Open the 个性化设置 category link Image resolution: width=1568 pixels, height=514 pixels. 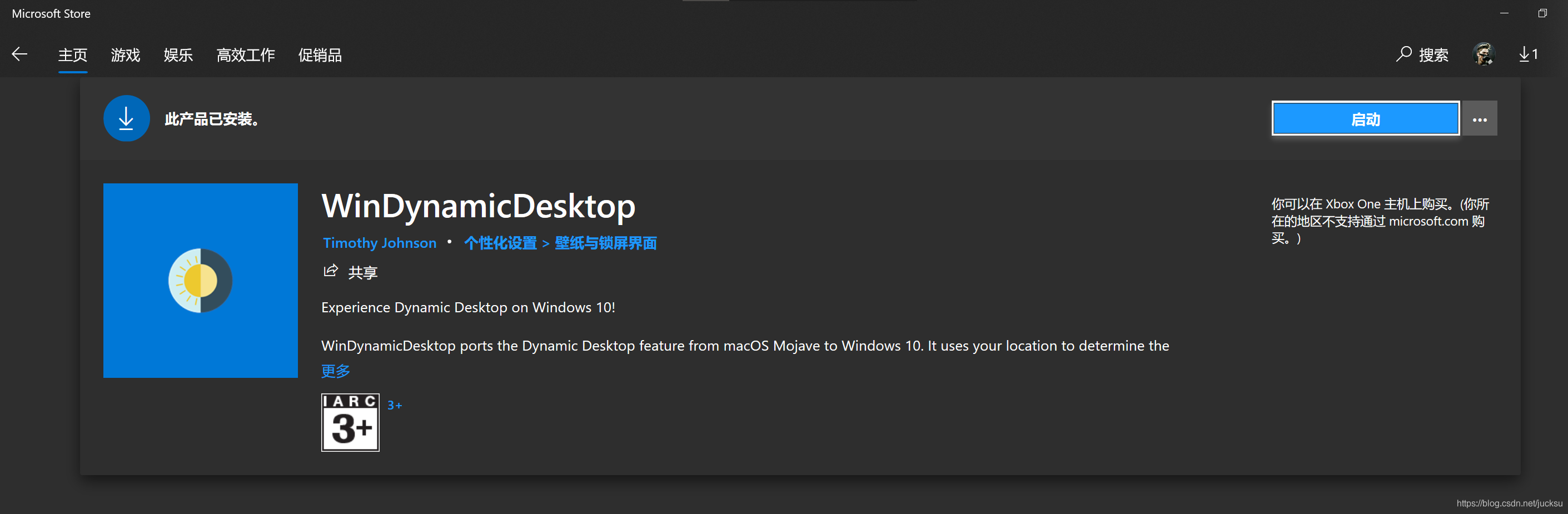(500, 243)
